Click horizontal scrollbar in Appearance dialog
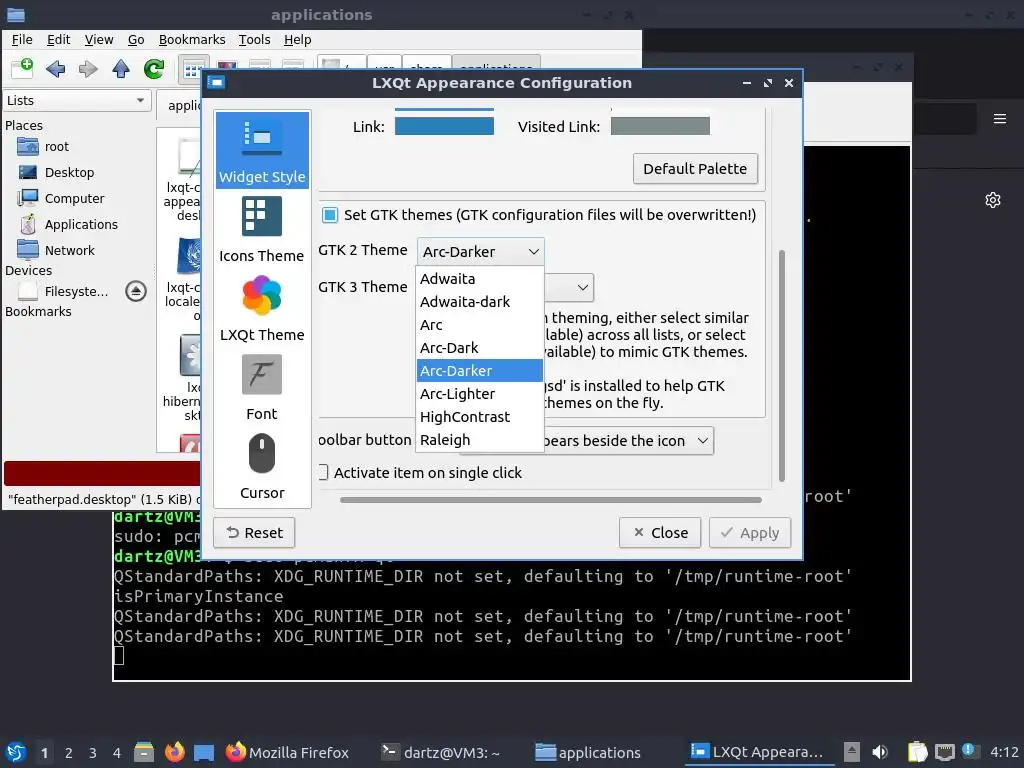The height and width of the screenshot is (768, 1024). (x=551, y=500)
